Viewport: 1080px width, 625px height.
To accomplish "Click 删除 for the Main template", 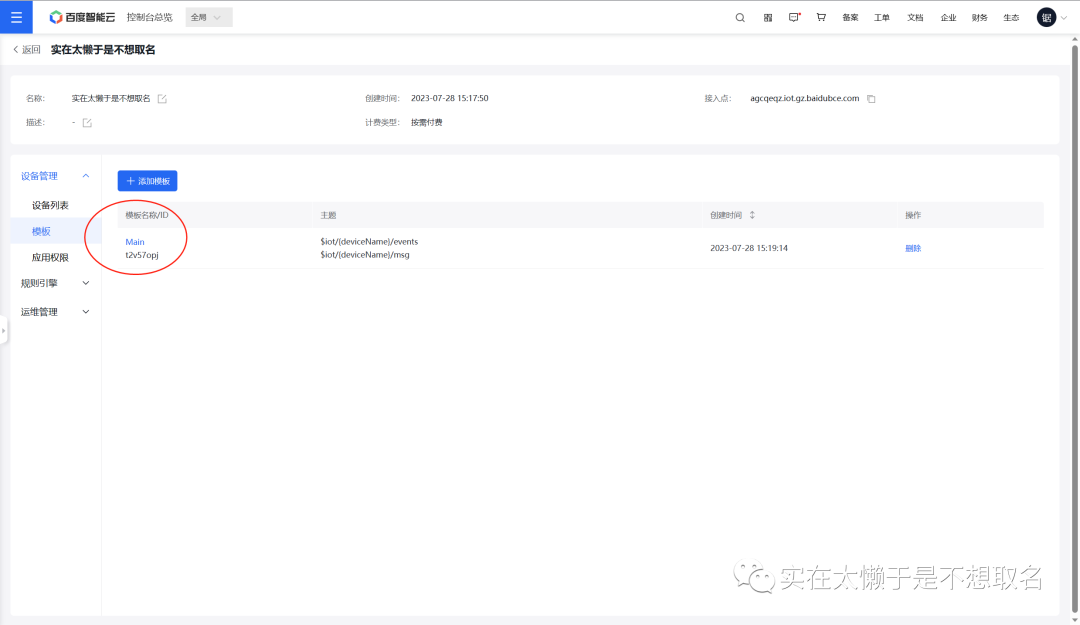I will [913, 248].
